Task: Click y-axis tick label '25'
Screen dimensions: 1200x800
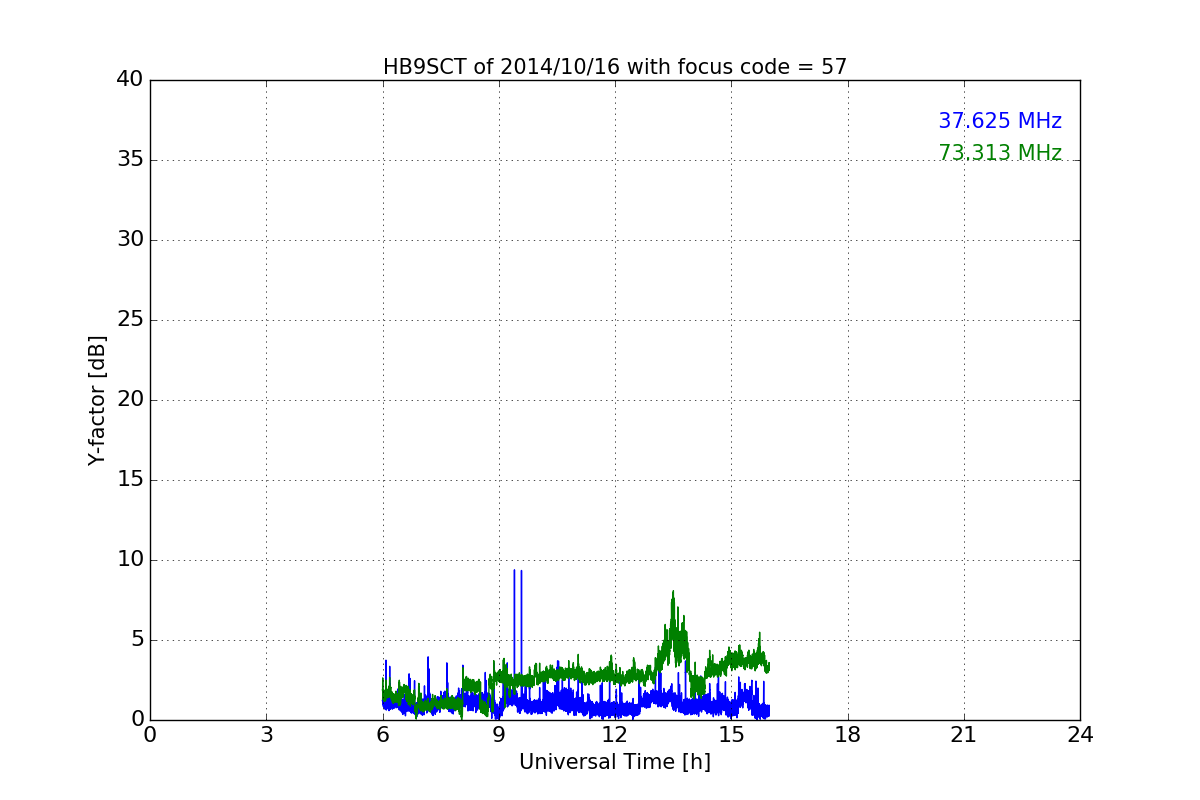Action: click(x=130, y=320)
